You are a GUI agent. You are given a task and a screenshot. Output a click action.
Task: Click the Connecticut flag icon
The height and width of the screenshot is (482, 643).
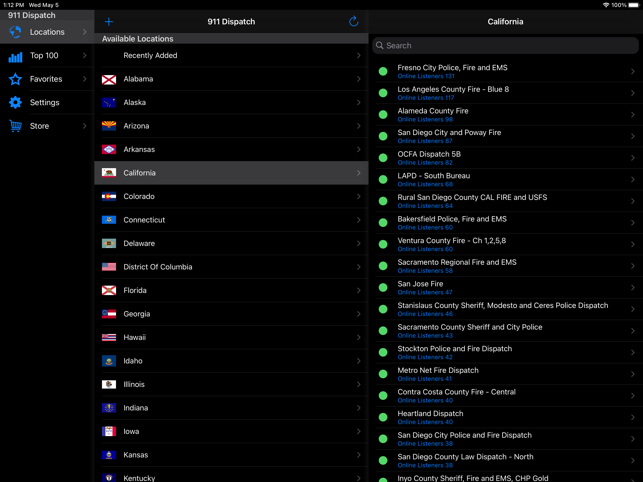tap(109, 220)
